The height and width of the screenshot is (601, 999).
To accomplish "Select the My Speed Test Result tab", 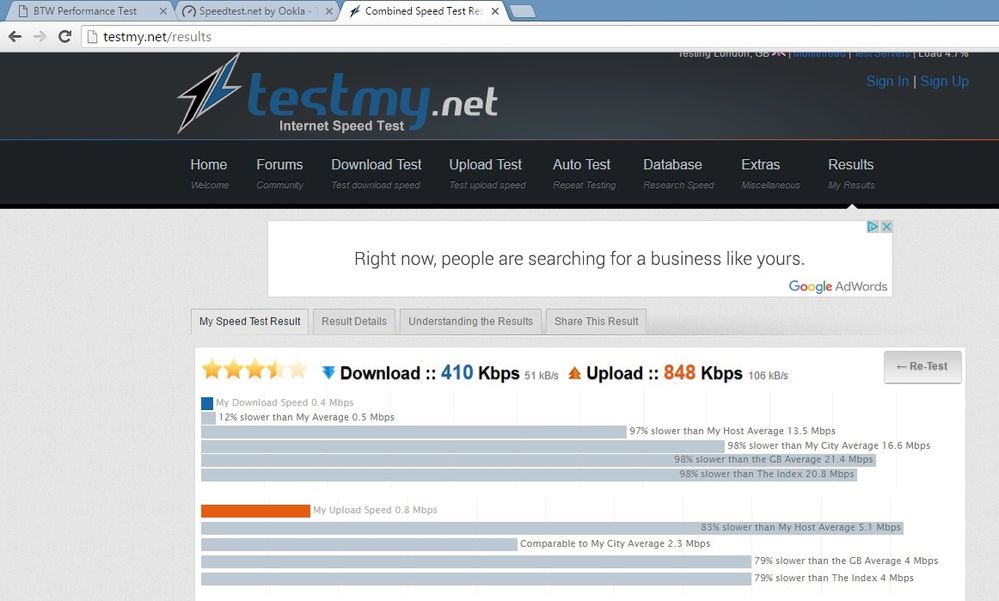I will [250, 321].
